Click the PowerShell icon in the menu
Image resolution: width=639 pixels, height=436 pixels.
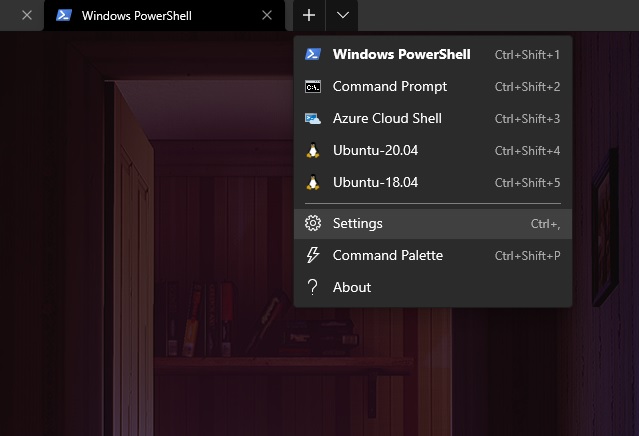coord(313,54)
